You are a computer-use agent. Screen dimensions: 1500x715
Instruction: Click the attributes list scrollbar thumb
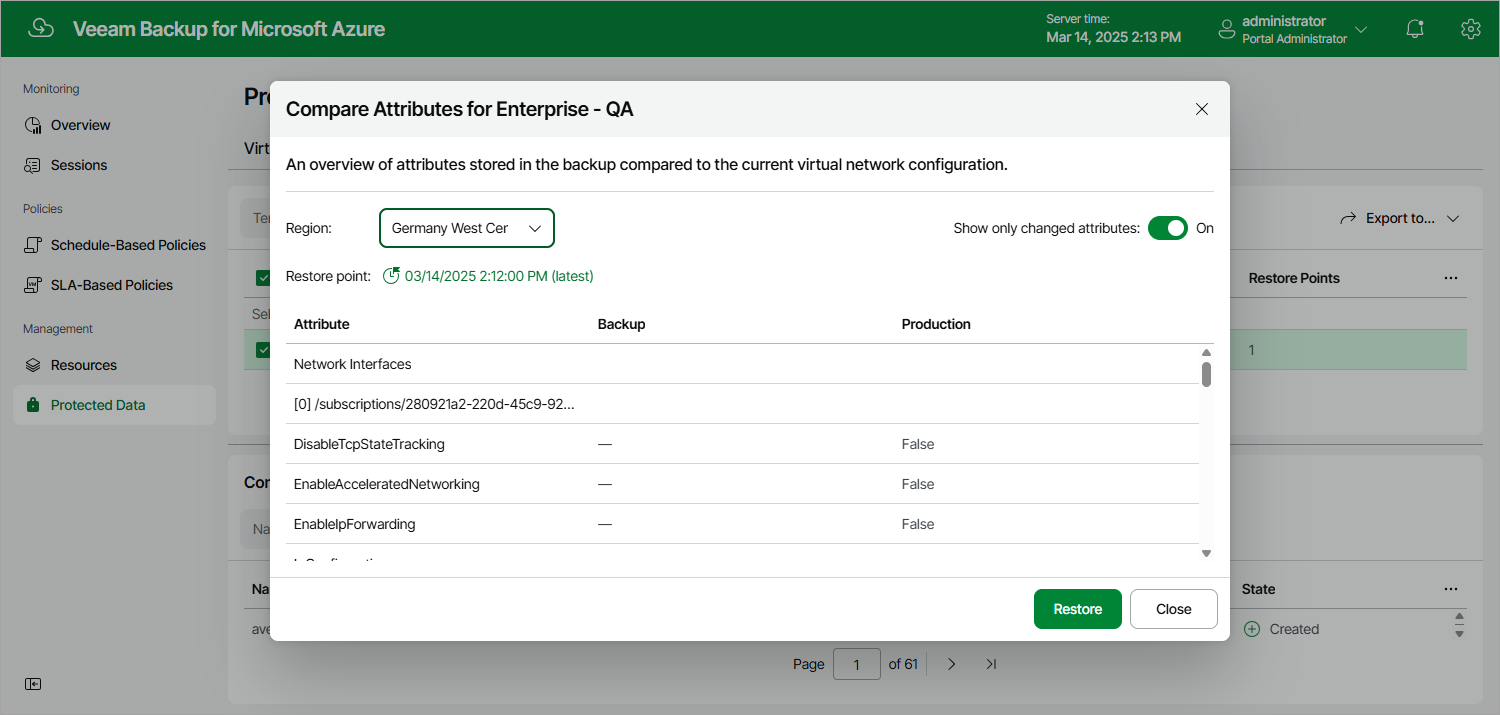pos(1207,374)
